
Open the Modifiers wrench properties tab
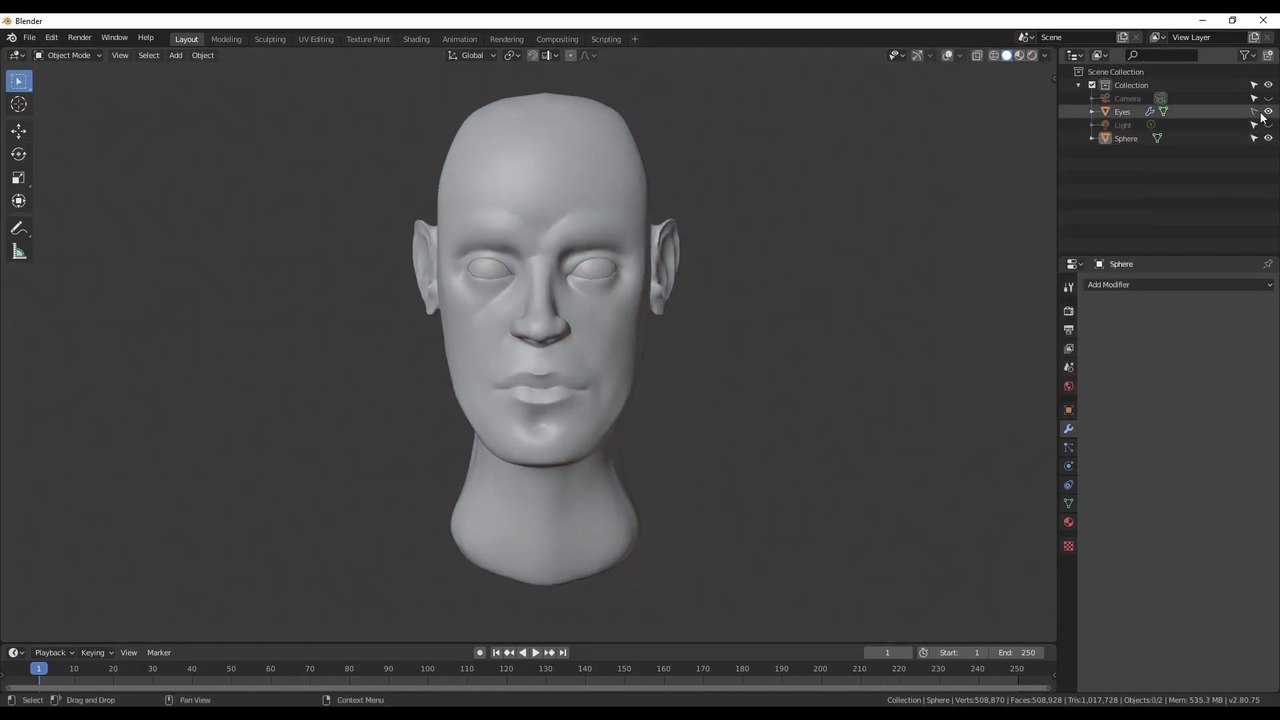point(1068,429)
